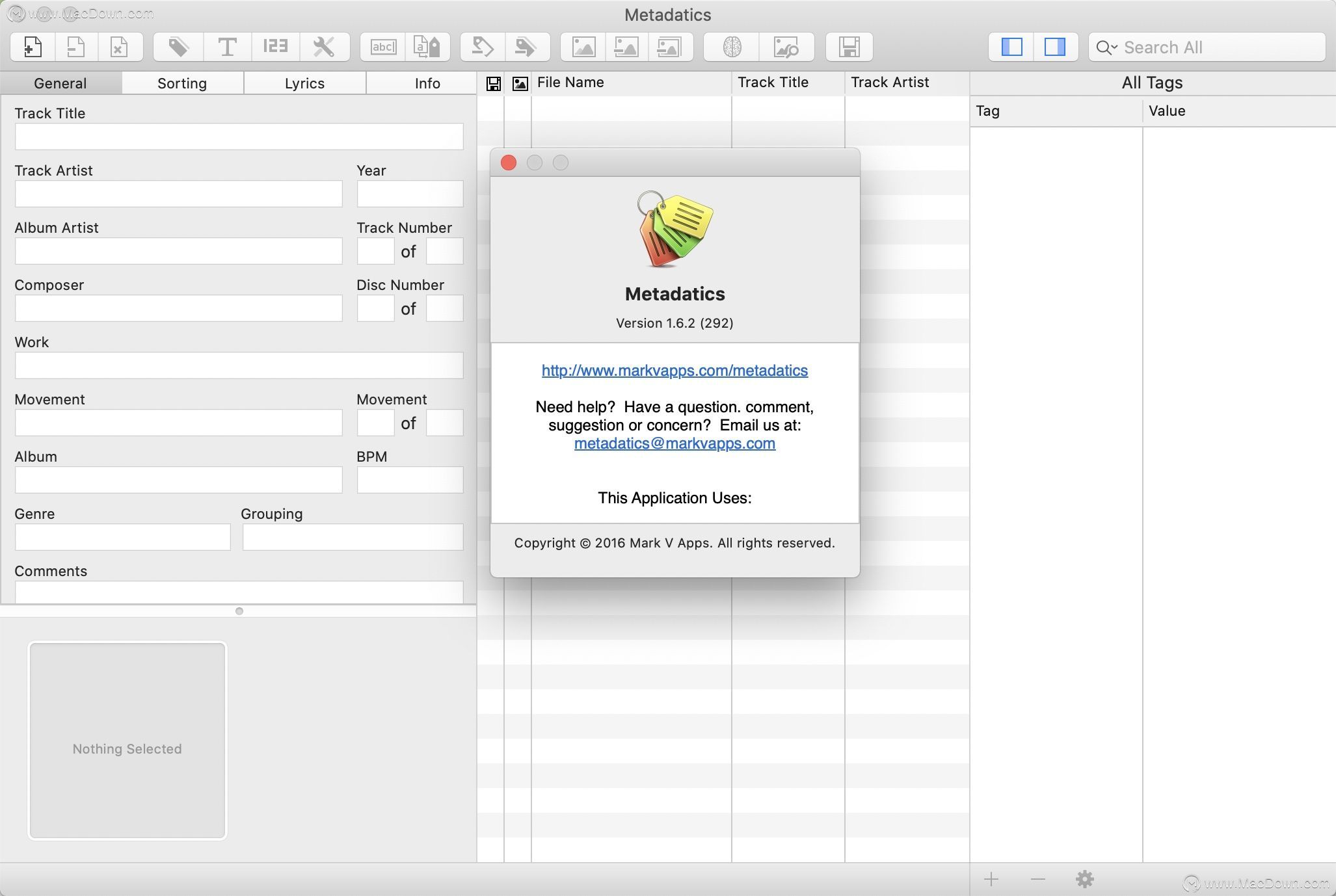Click the 'All Tags' panel heading
Screen dimensions: 1336x896
(x=1152, y=83)
